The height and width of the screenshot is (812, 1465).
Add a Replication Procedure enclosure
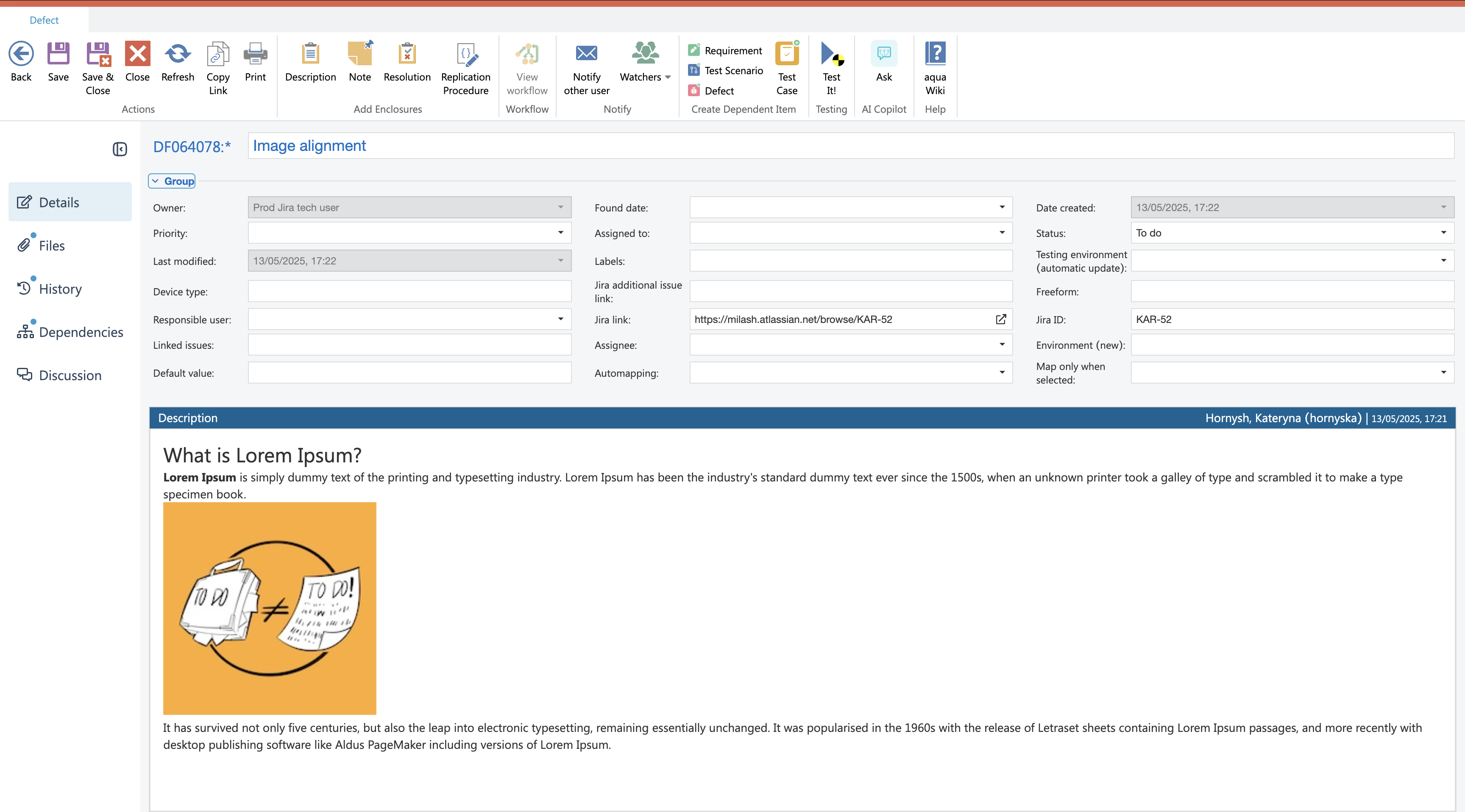(465, 55)
